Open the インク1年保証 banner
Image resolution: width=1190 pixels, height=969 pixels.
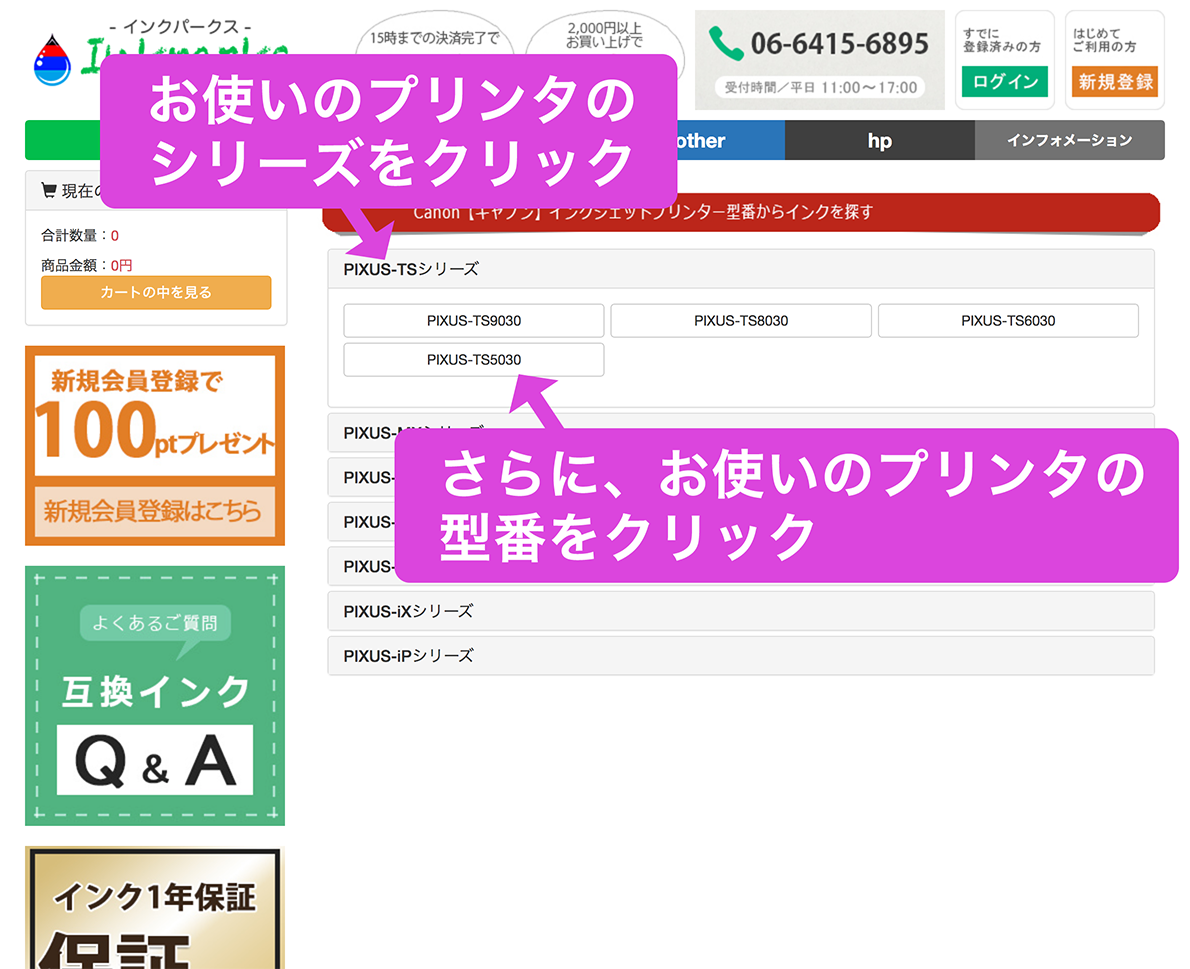[x=155, y=908]
